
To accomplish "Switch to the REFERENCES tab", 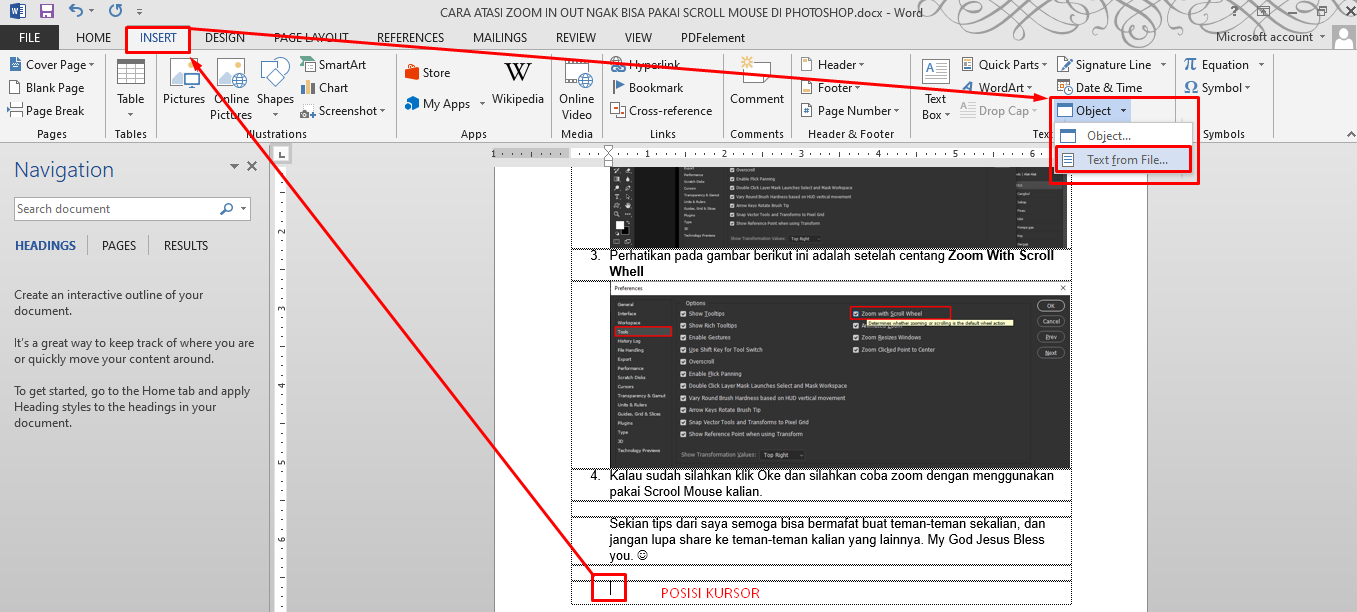I will [x=410, y=38].
